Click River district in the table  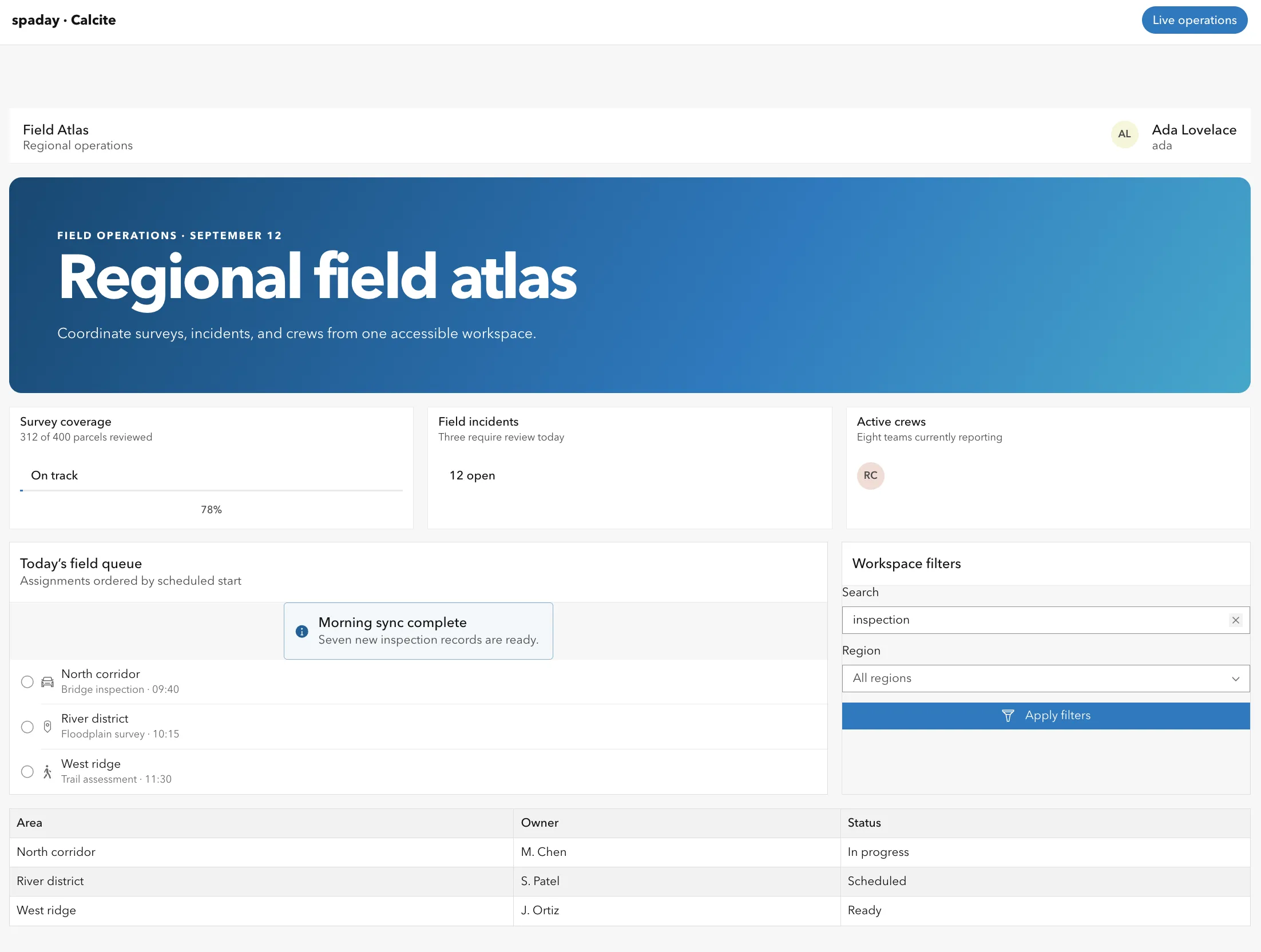click(261, 881)
